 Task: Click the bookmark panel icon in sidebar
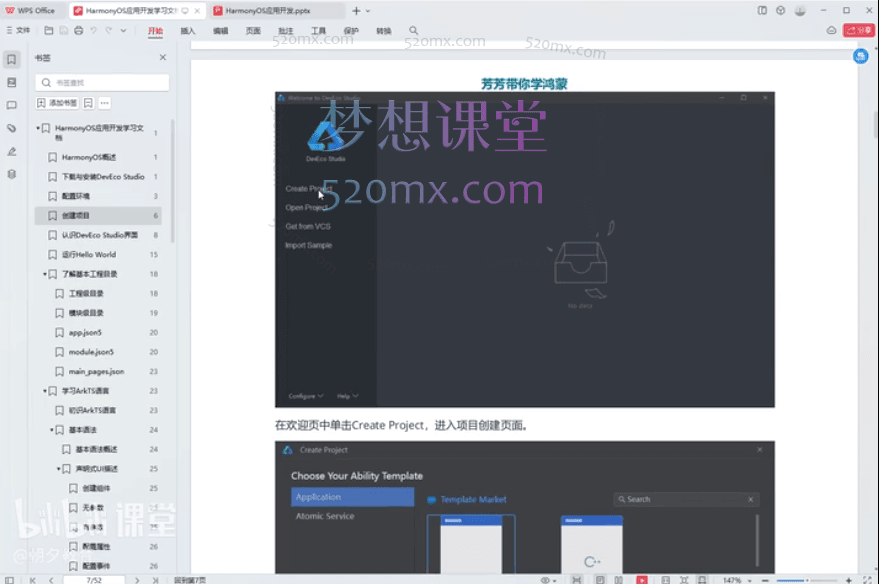pyautogui.click(x=12, y=59)
